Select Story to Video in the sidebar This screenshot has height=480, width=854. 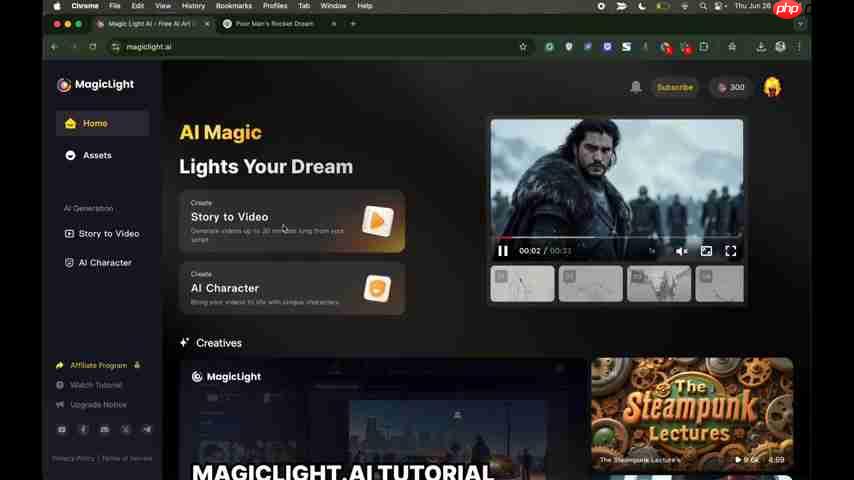coord(102,234)
